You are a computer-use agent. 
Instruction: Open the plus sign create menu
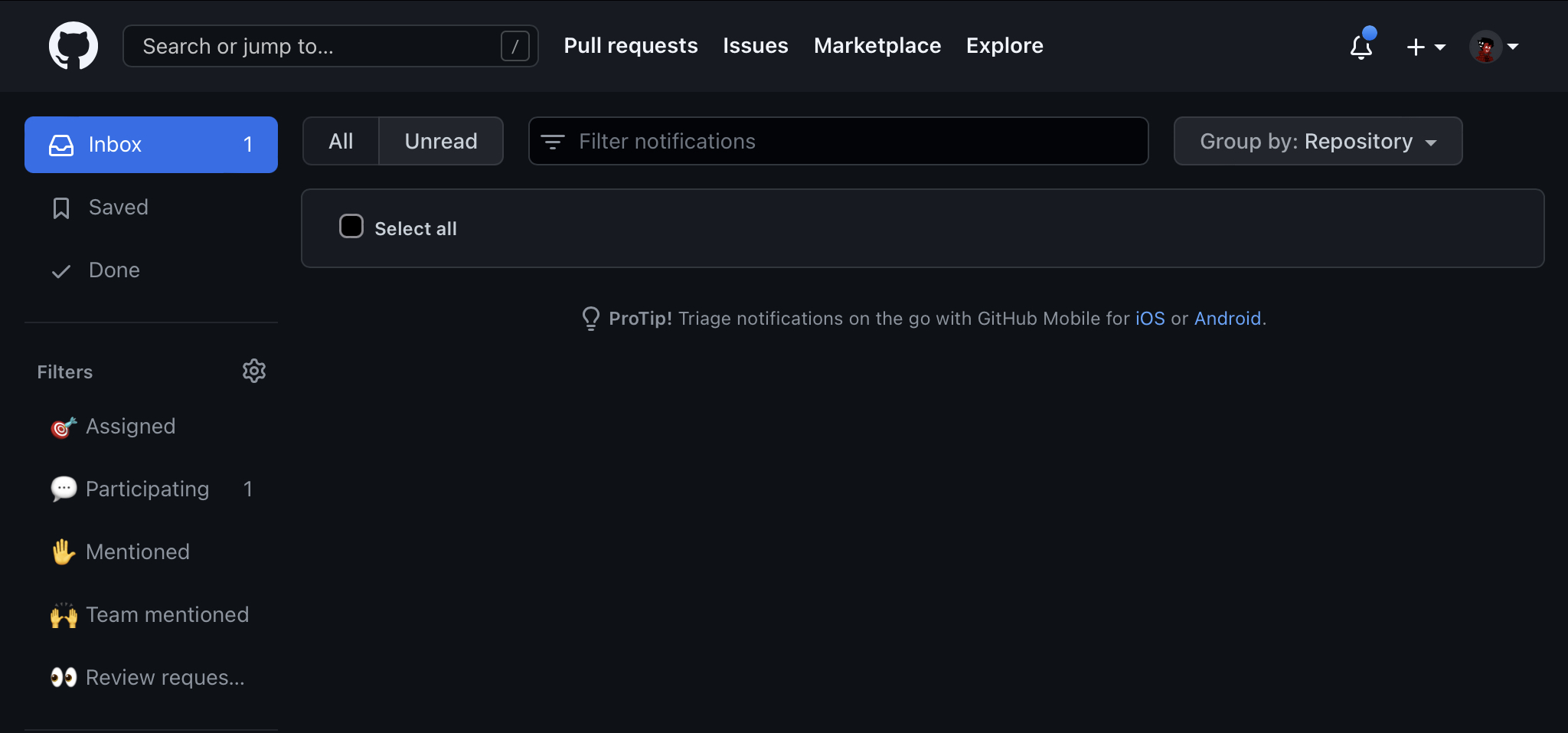[x=1416, y=47]
